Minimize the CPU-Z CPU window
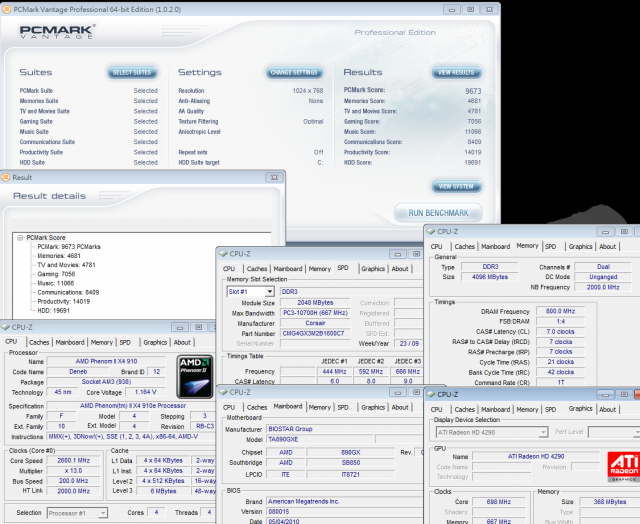The height and width of the screenshot is (524, 640). 180,327
